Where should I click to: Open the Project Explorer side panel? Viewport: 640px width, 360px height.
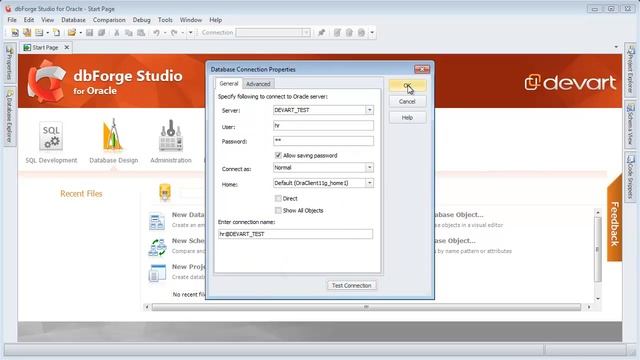[x=630, y=69]
